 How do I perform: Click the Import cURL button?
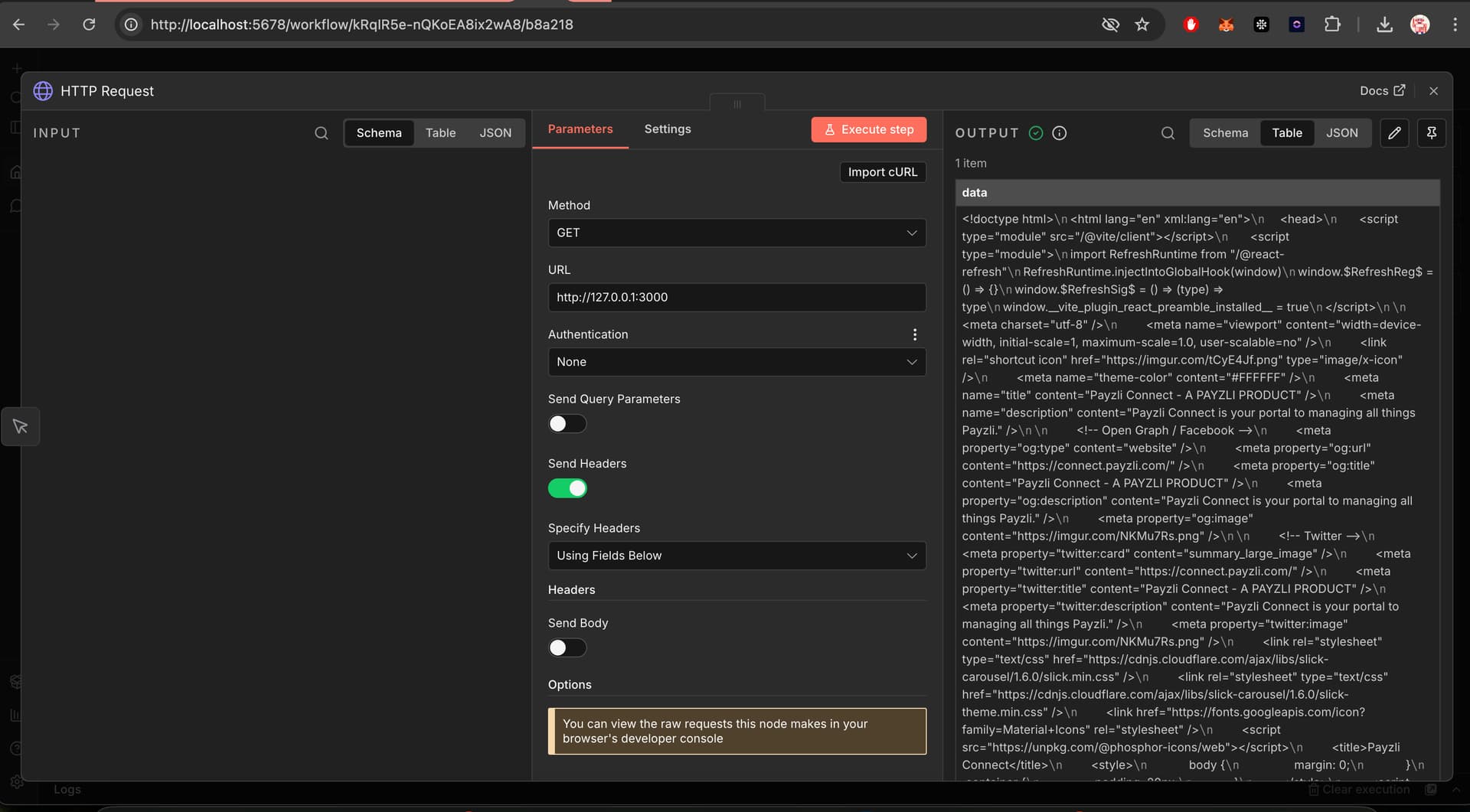(882, 172)
